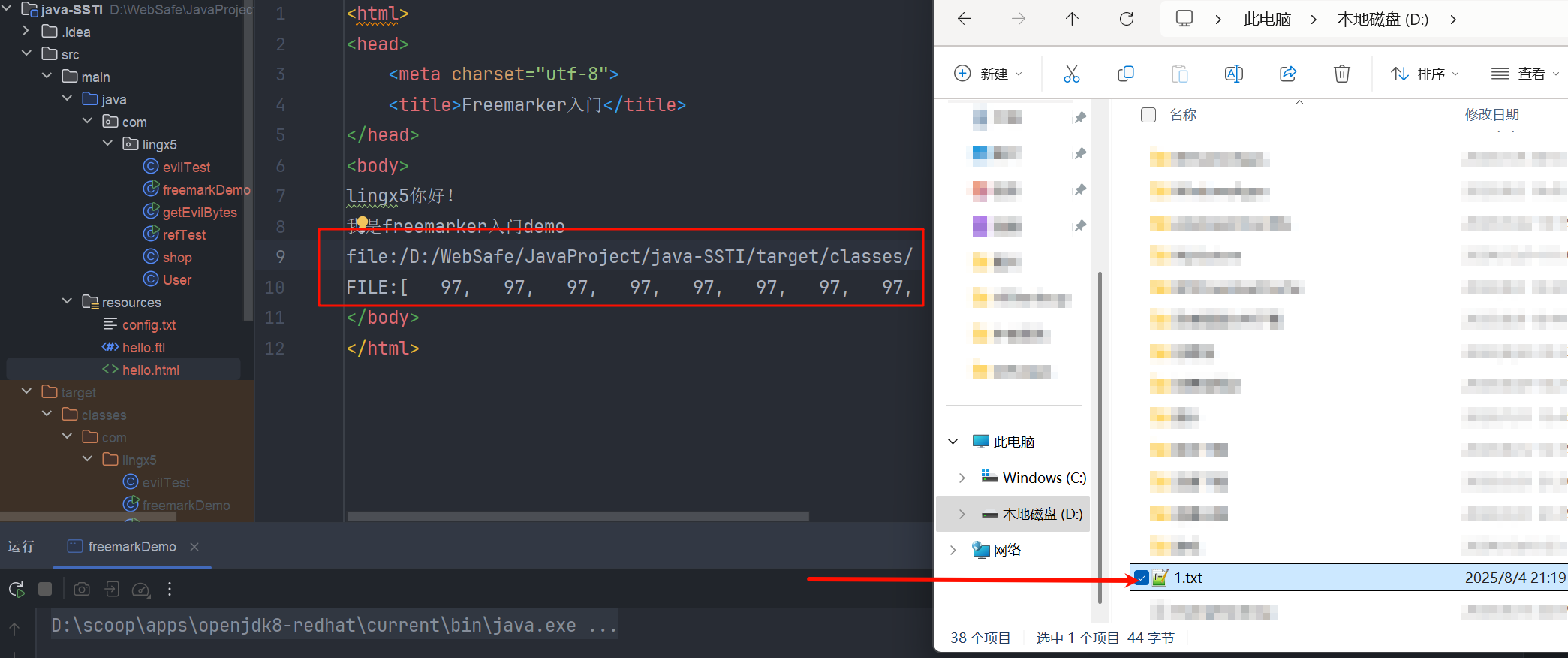Click the Cut scissors icon
This screenshot has width=1568, height=658.
[x=1072, y=74]
